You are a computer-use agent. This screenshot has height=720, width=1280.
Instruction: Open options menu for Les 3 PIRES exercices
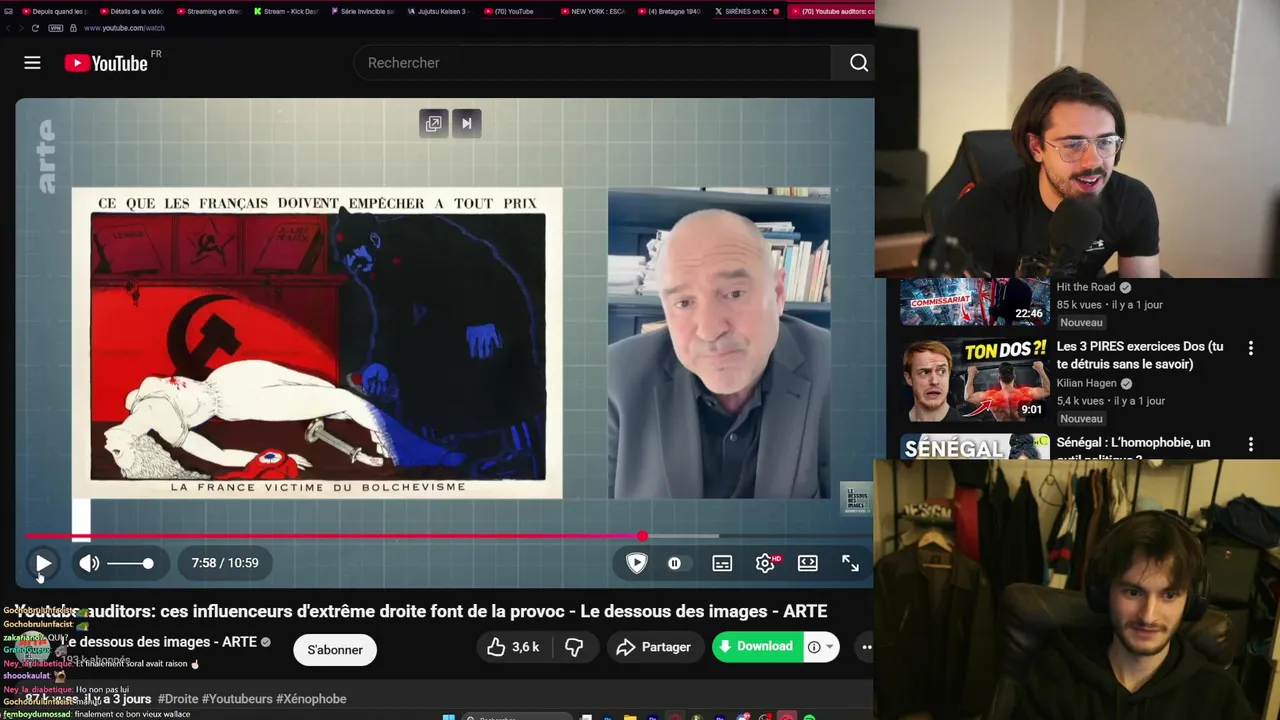tap(1250, 348)
